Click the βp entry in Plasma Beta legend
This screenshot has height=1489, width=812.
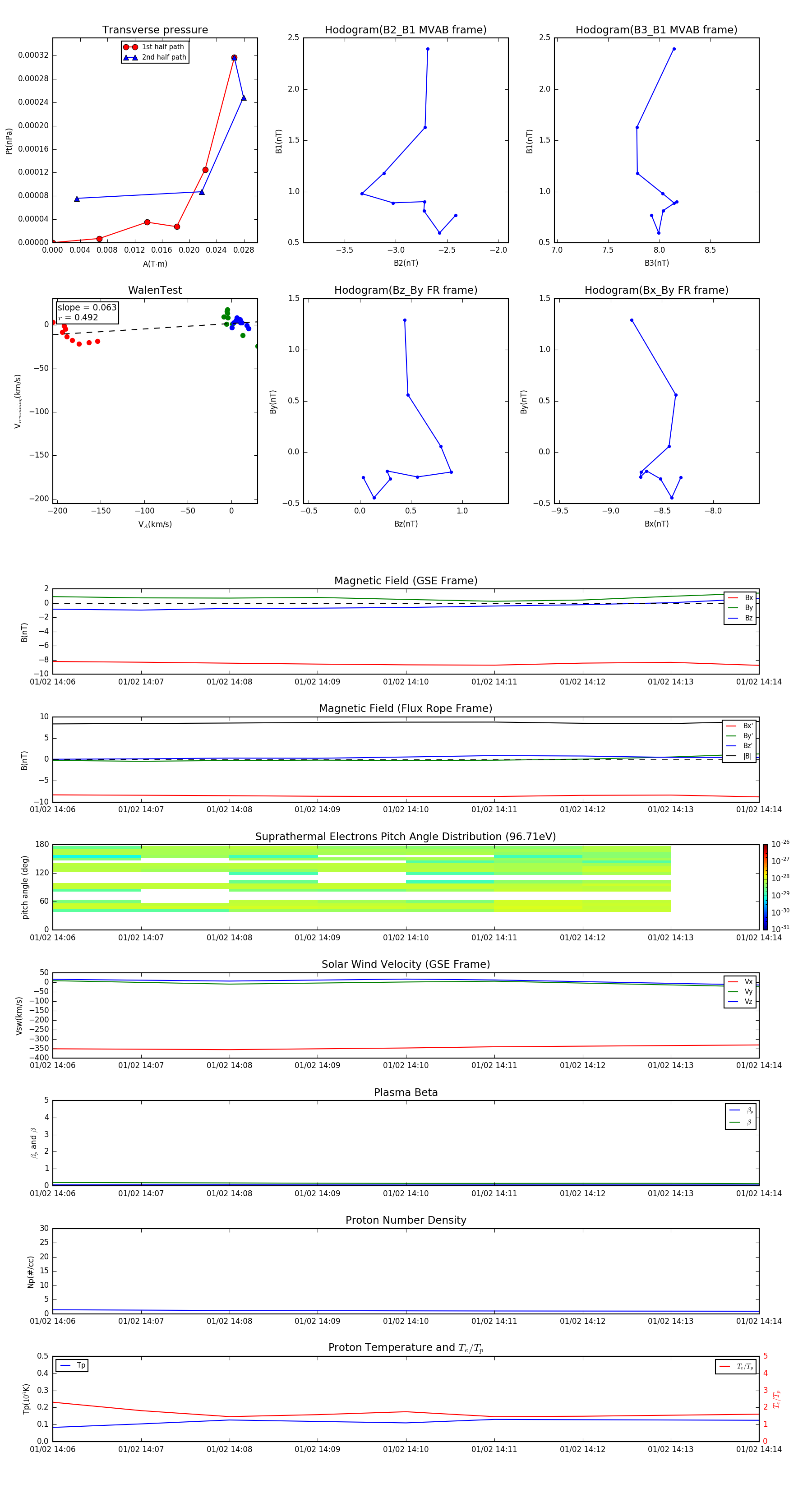(x=742, y=1110)
